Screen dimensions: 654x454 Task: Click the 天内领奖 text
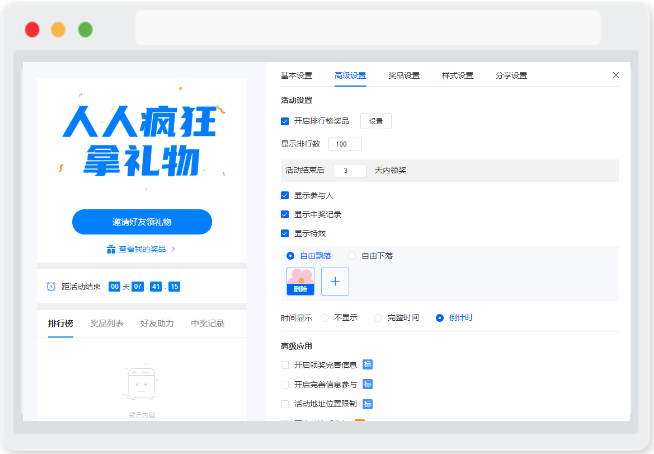point(390,170)
